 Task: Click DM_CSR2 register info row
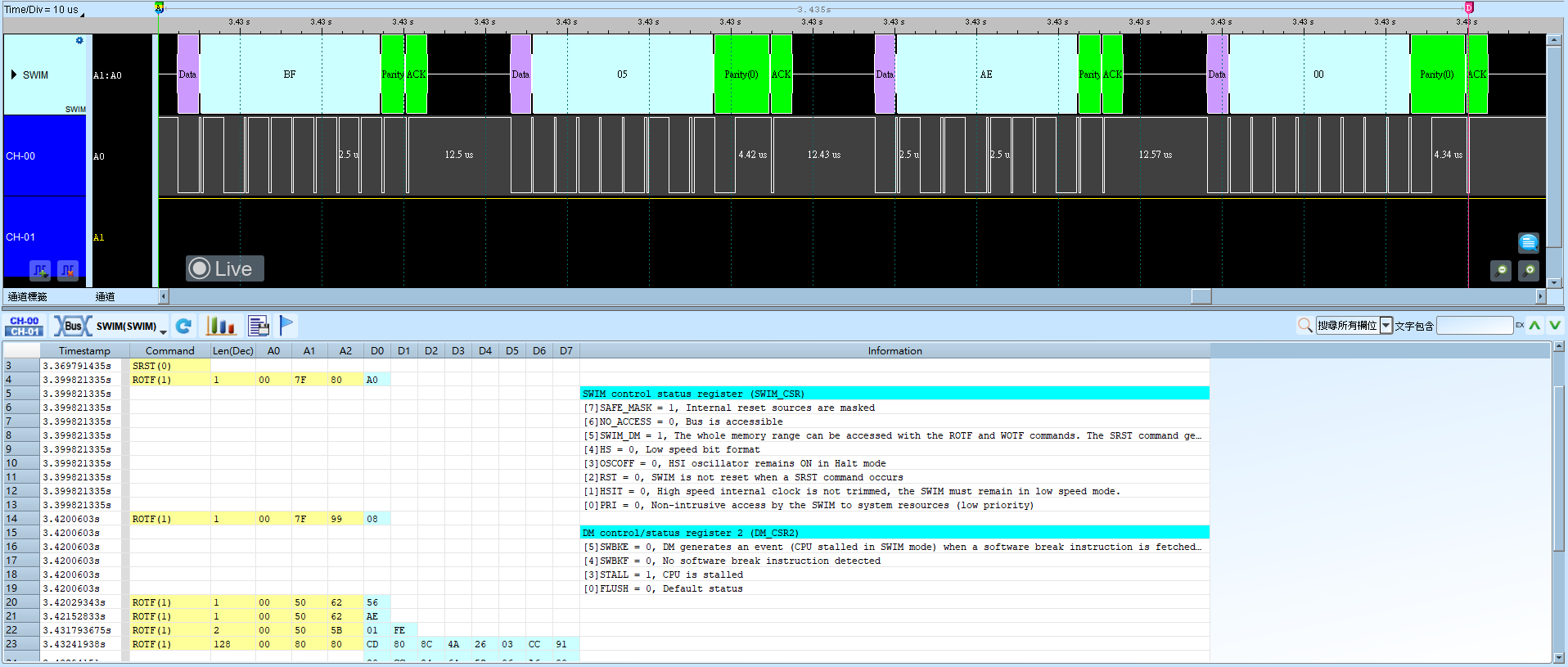(x=894, y=533)
